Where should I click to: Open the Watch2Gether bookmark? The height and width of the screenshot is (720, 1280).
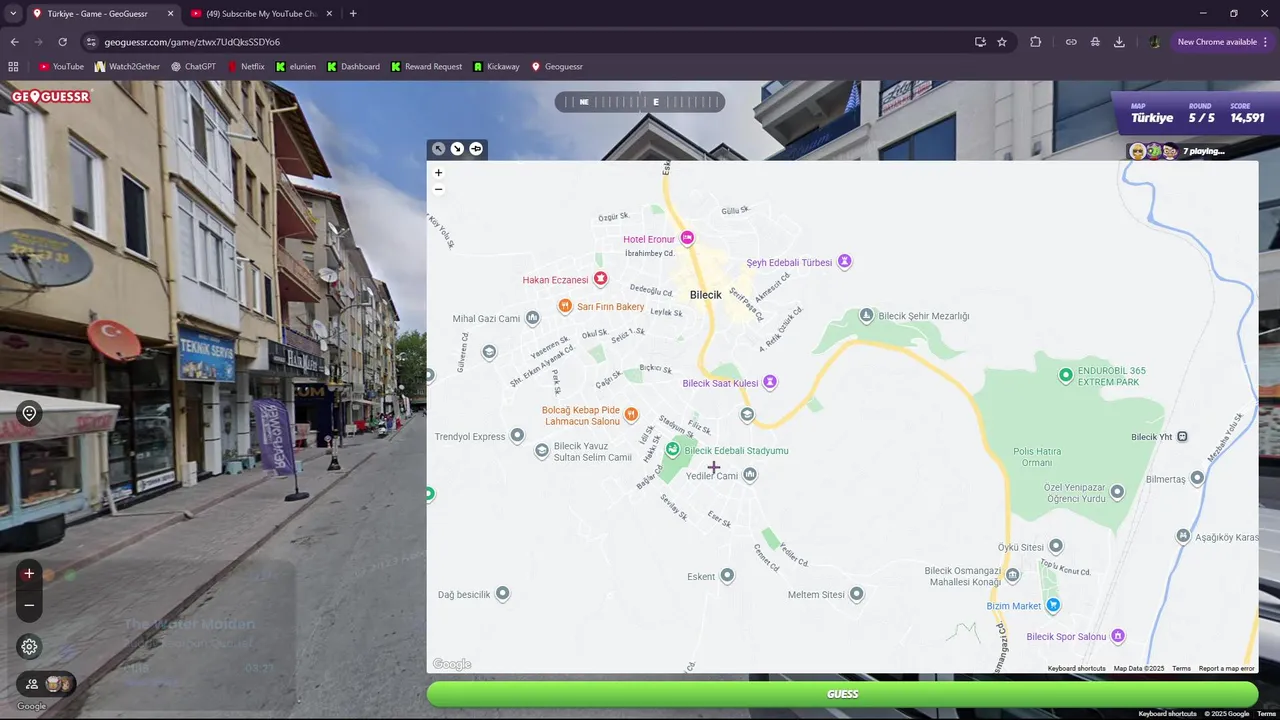point(127,66)
